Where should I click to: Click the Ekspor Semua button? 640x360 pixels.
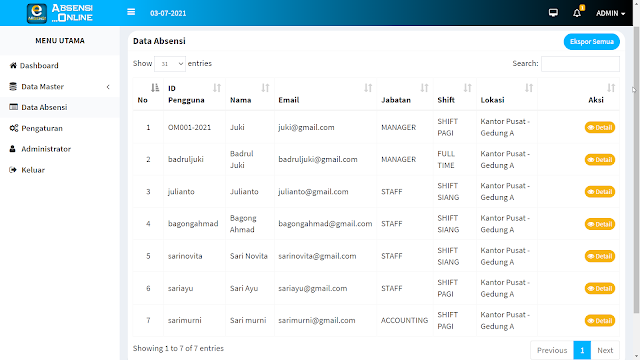coord(591,42)
